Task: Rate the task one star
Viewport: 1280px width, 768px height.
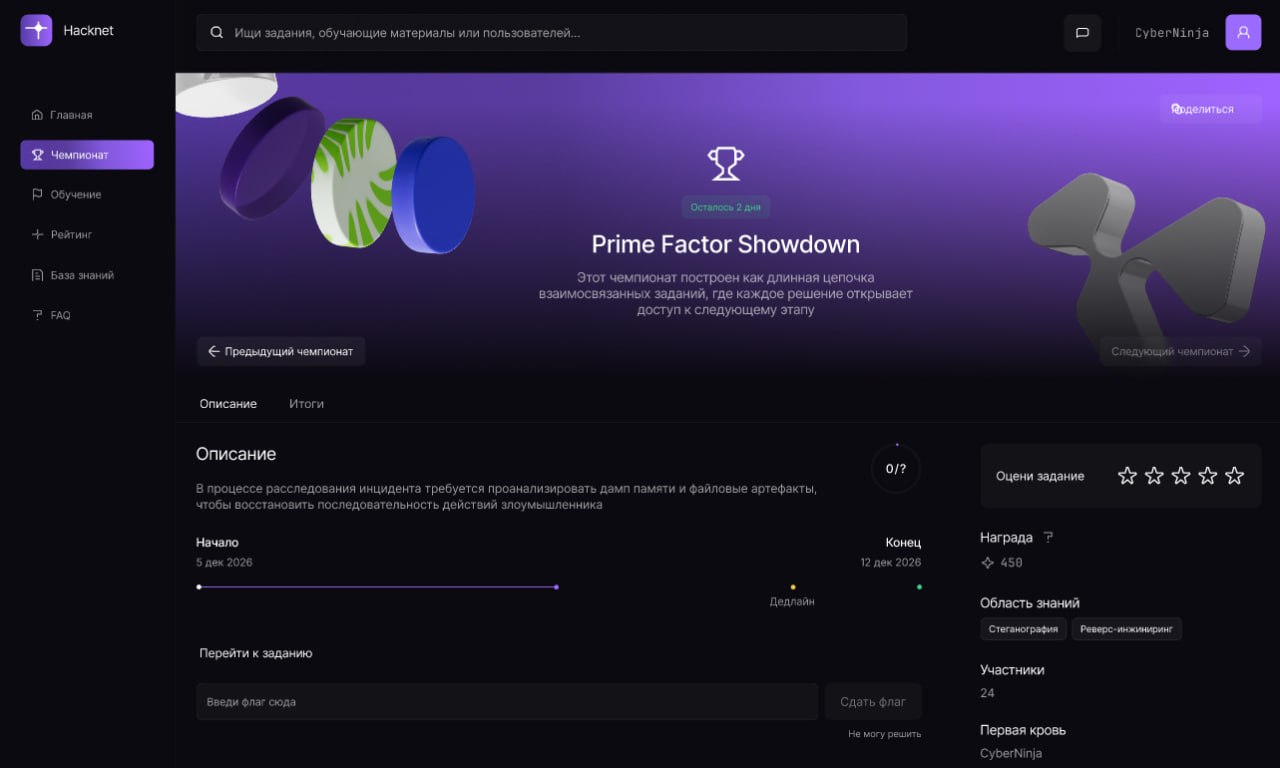Action: pos(1127,476)
